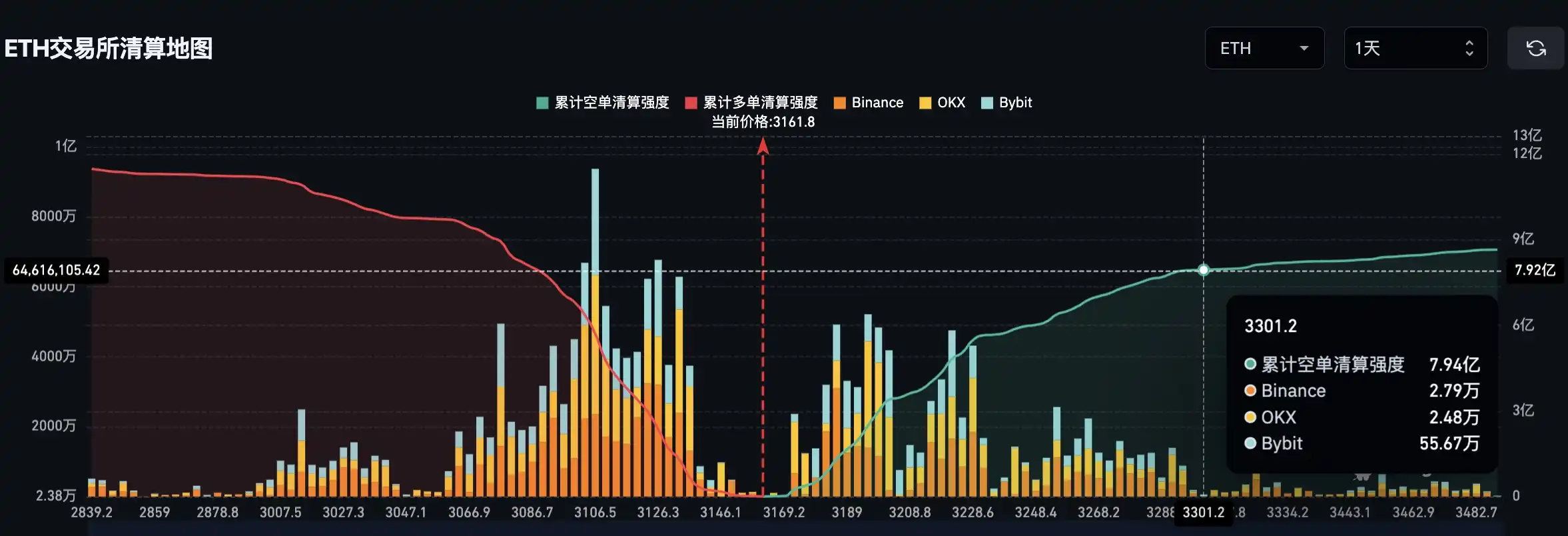Toggle Bybit legend series visibility
1568x536 pixels.
point(1006,103)
